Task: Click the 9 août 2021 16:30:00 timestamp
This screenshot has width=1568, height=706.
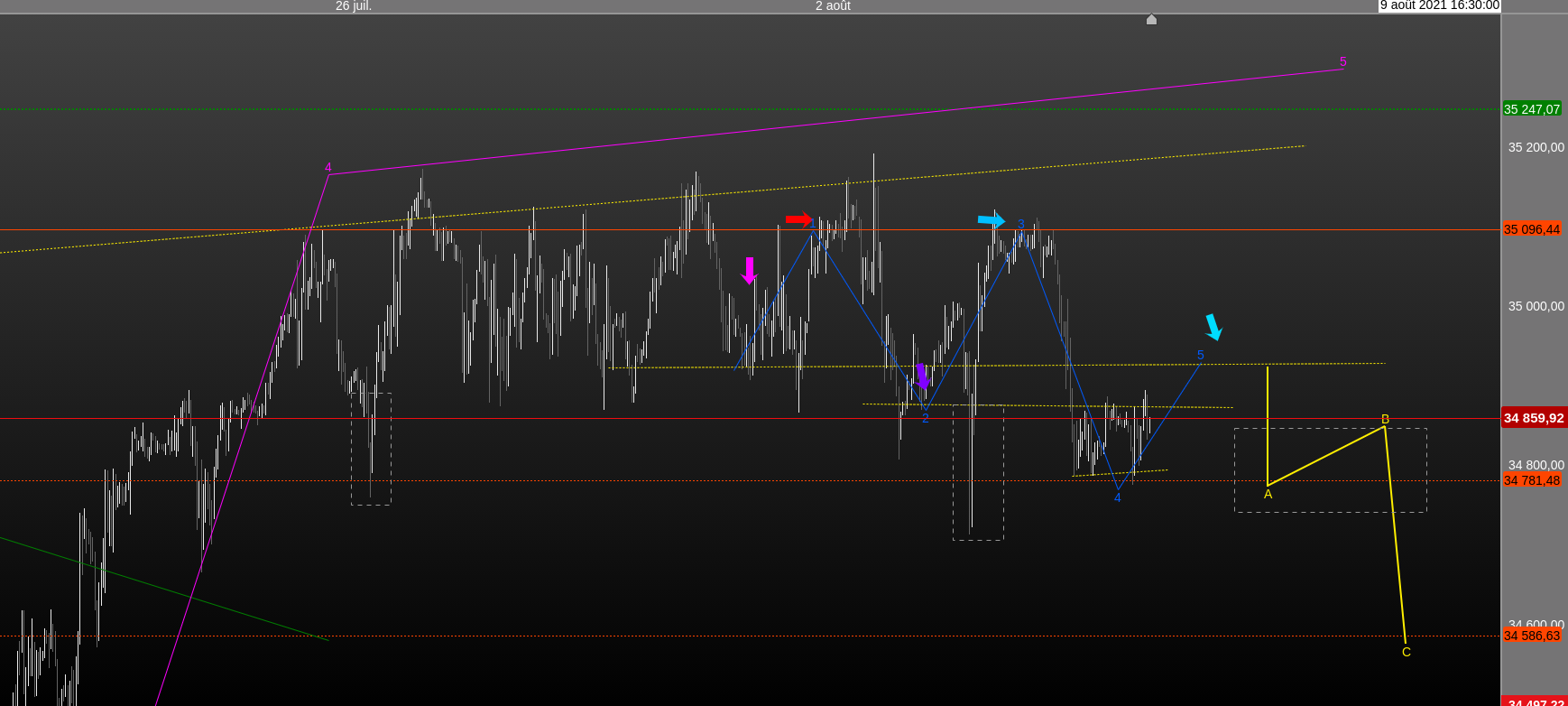Action: point(1440,5)
